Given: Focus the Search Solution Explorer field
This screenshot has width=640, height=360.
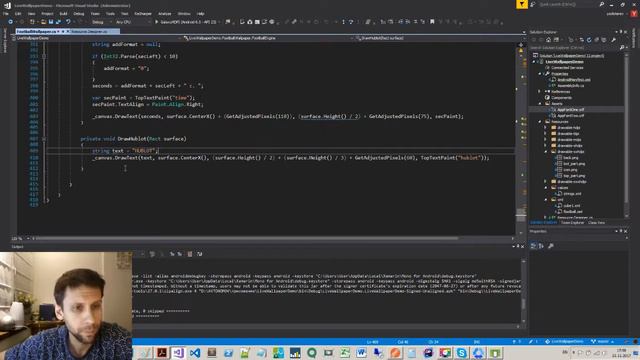Looking at the screenshot, I should [x=574, y=47].
